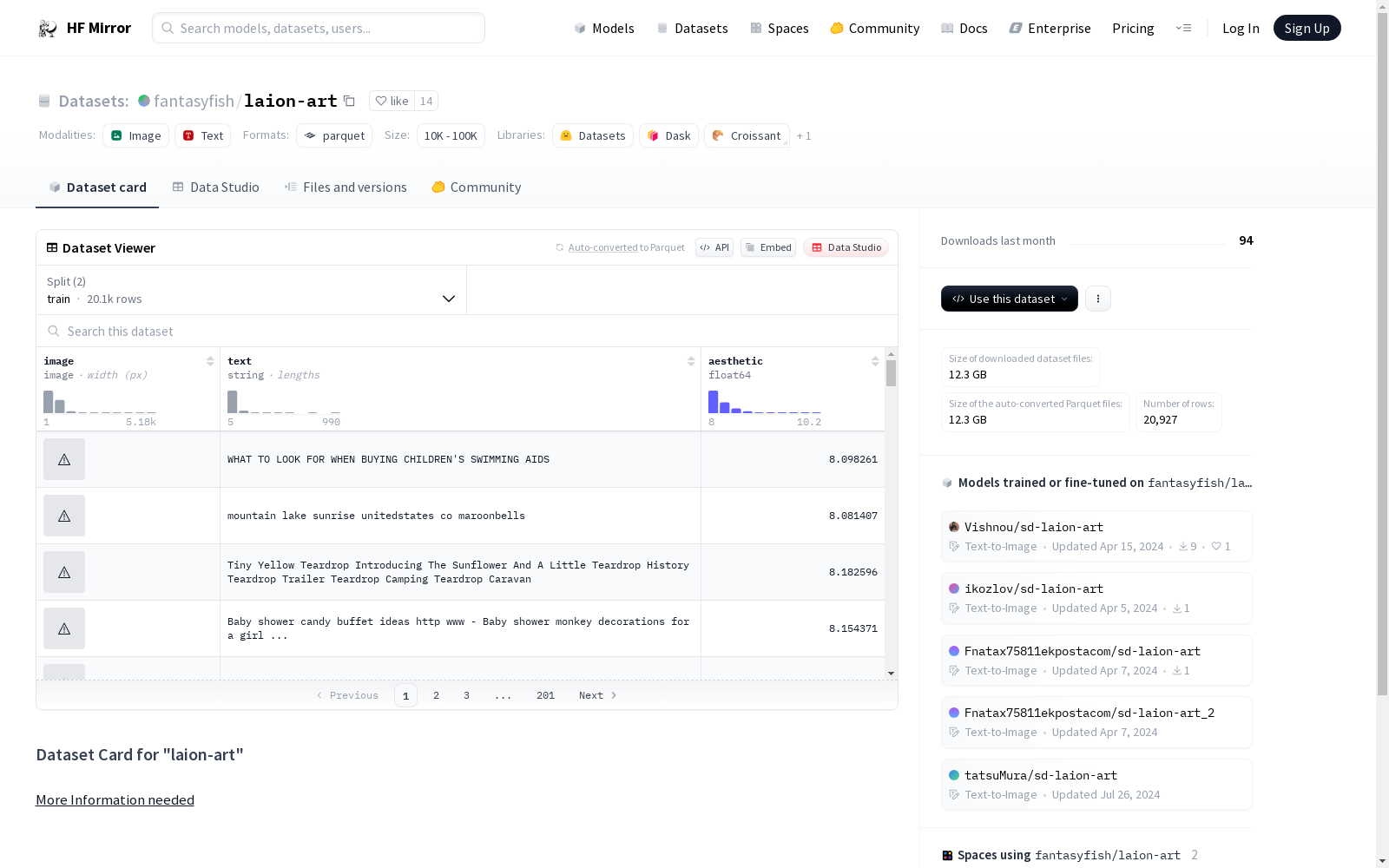Click the Log In link
This screenshot has width=1389, height=868.
[1241, 28]
